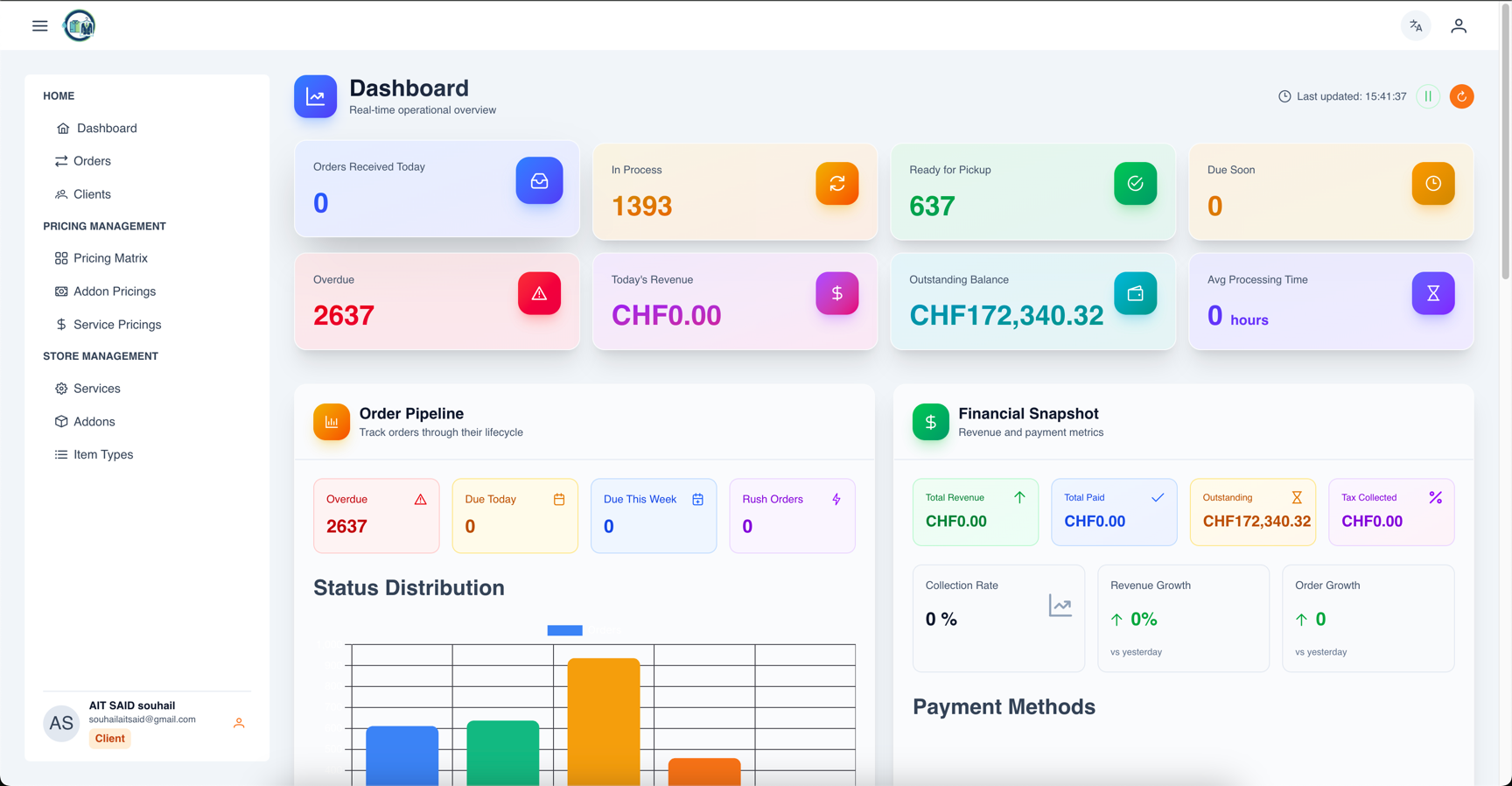Image resolution: width=1512 pixels, height=786 pixels.
Task: Click the Tax Collected percent icon
Action: [x=1436, y=497]
